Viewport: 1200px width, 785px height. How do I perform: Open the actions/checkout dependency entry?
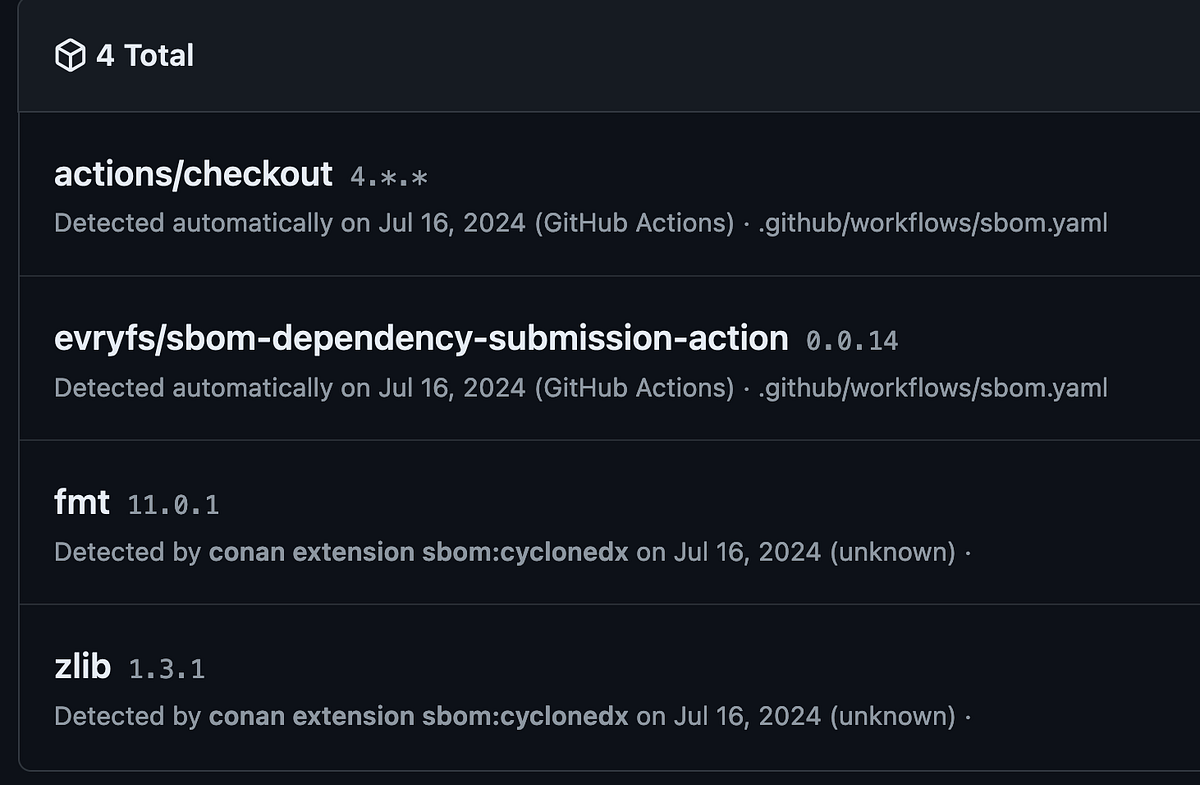coord(193,174)
